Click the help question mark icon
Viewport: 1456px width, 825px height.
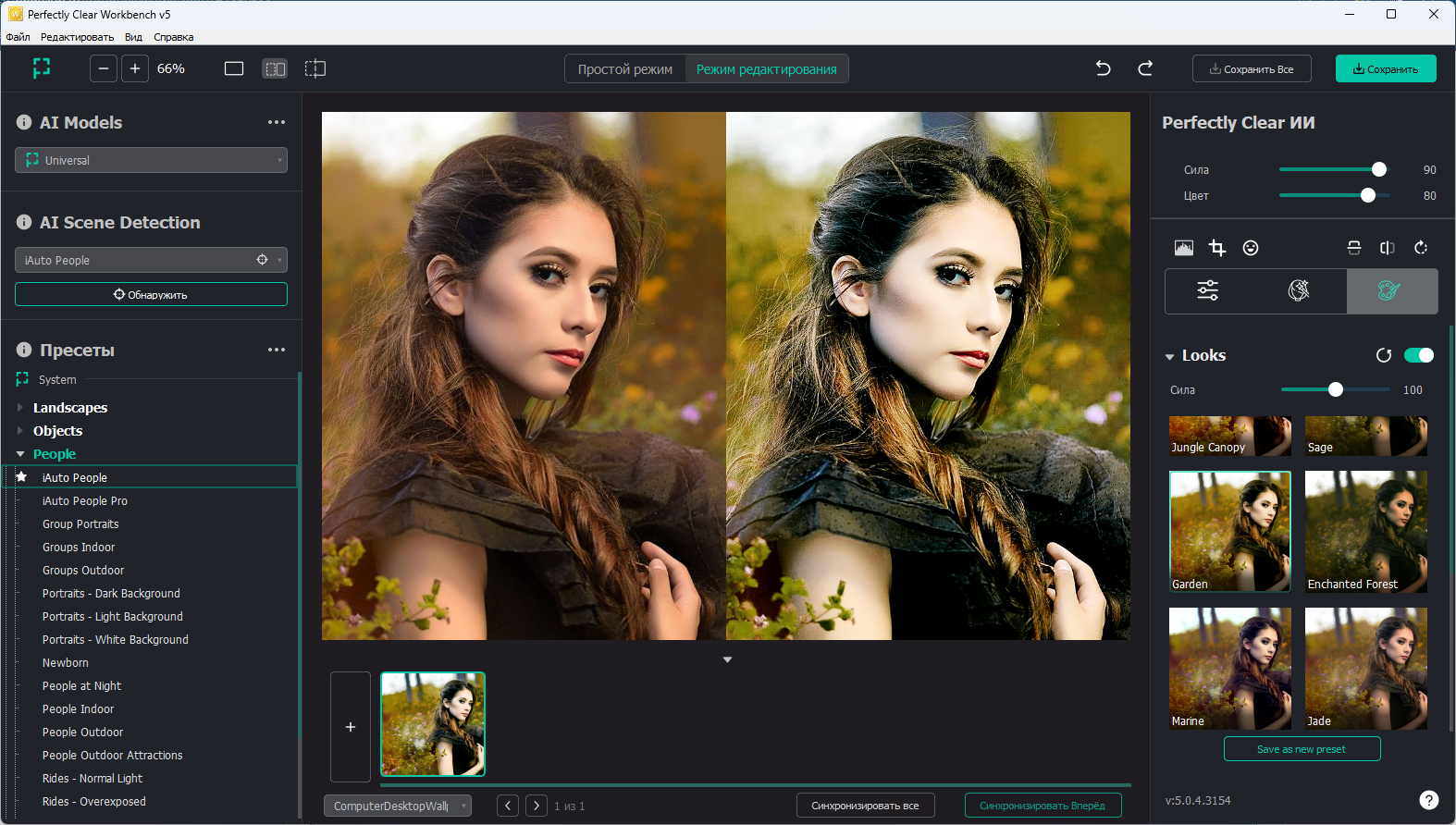tap(1428, 800)
